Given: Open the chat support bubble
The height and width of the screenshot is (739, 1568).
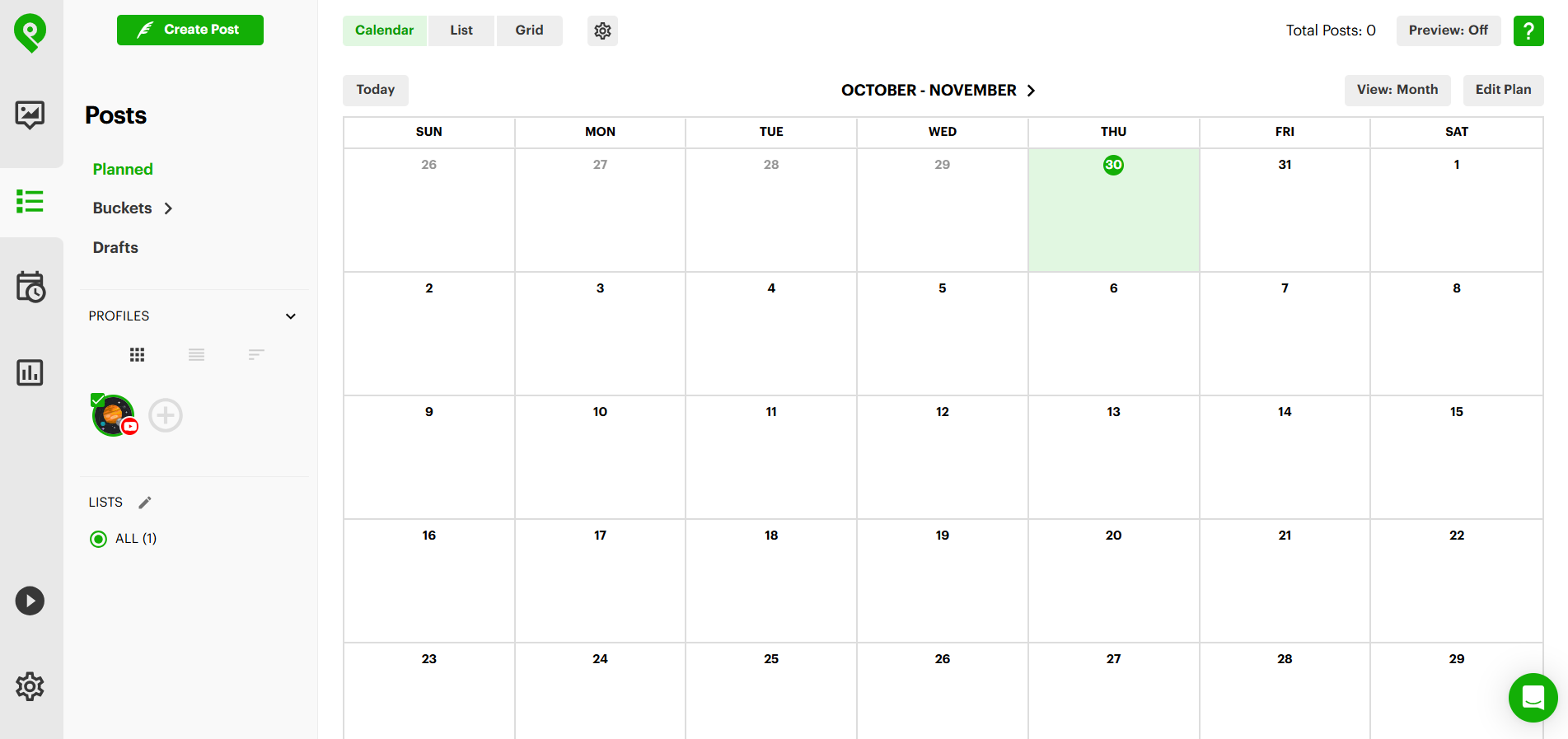Looking at the screenshot, I should tap(1533, 698).
